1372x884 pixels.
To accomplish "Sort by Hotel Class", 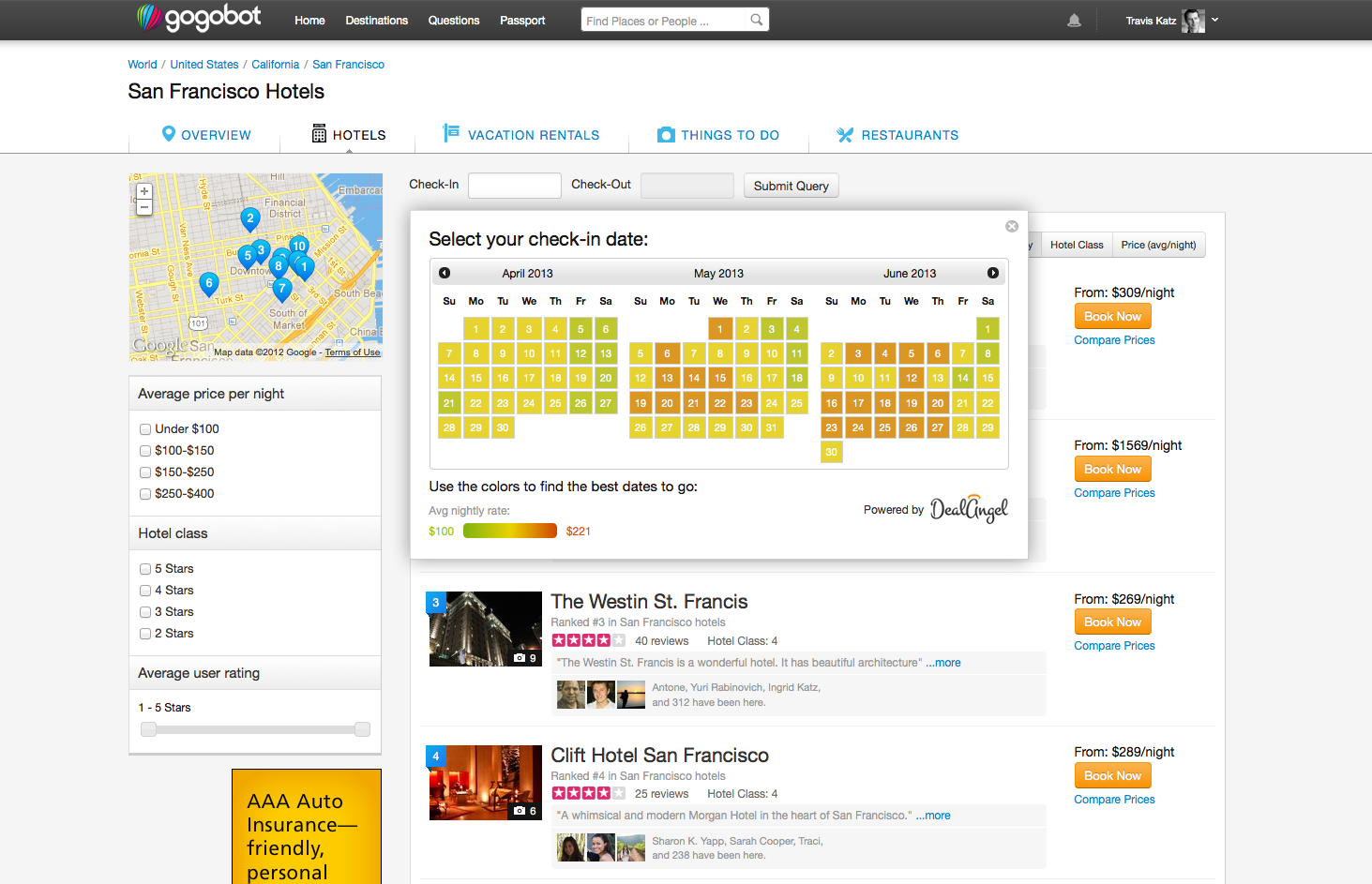I will pyautogui.click(x=1077, y=245).
